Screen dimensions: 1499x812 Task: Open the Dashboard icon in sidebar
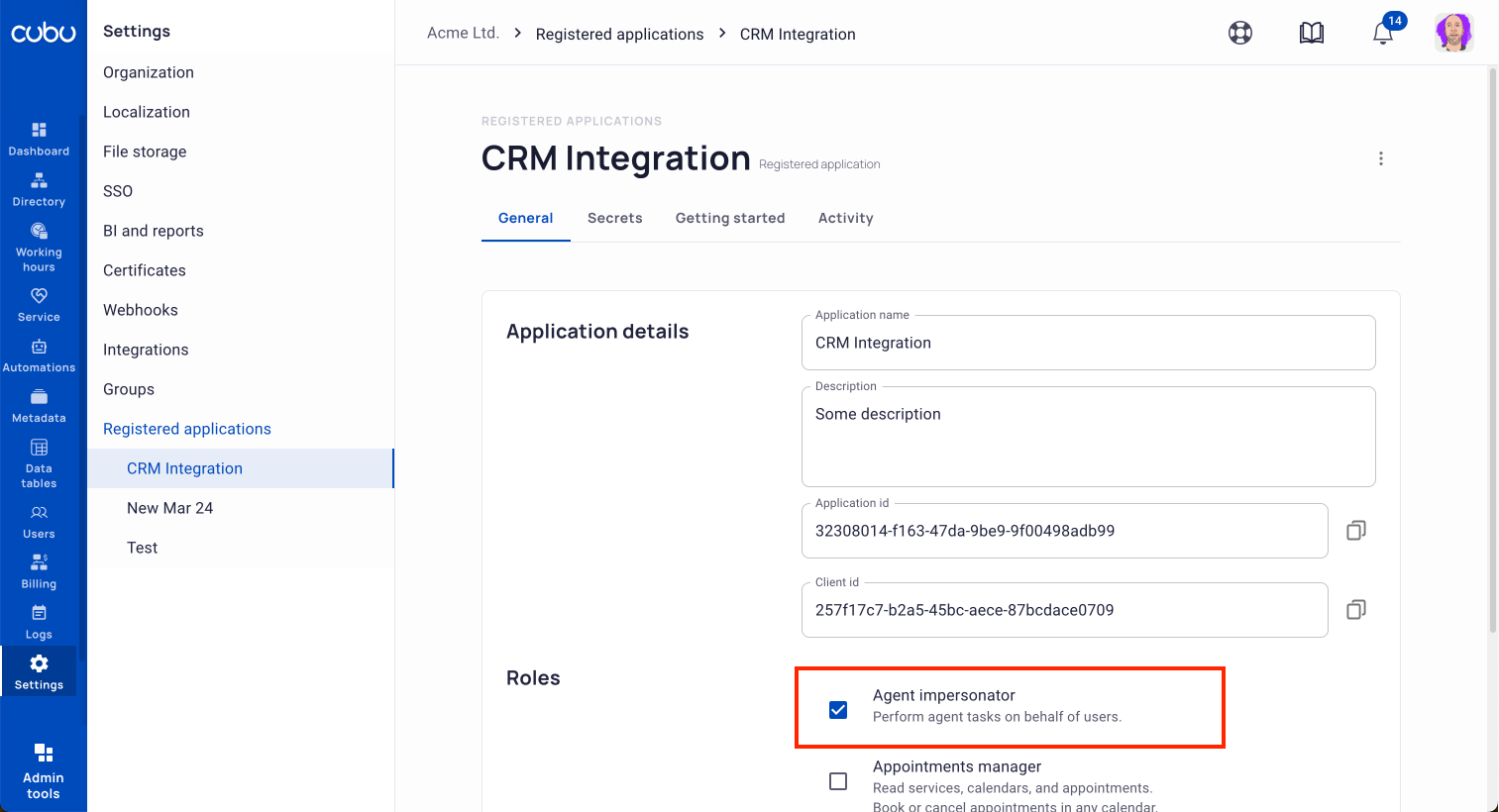(39, 130)
